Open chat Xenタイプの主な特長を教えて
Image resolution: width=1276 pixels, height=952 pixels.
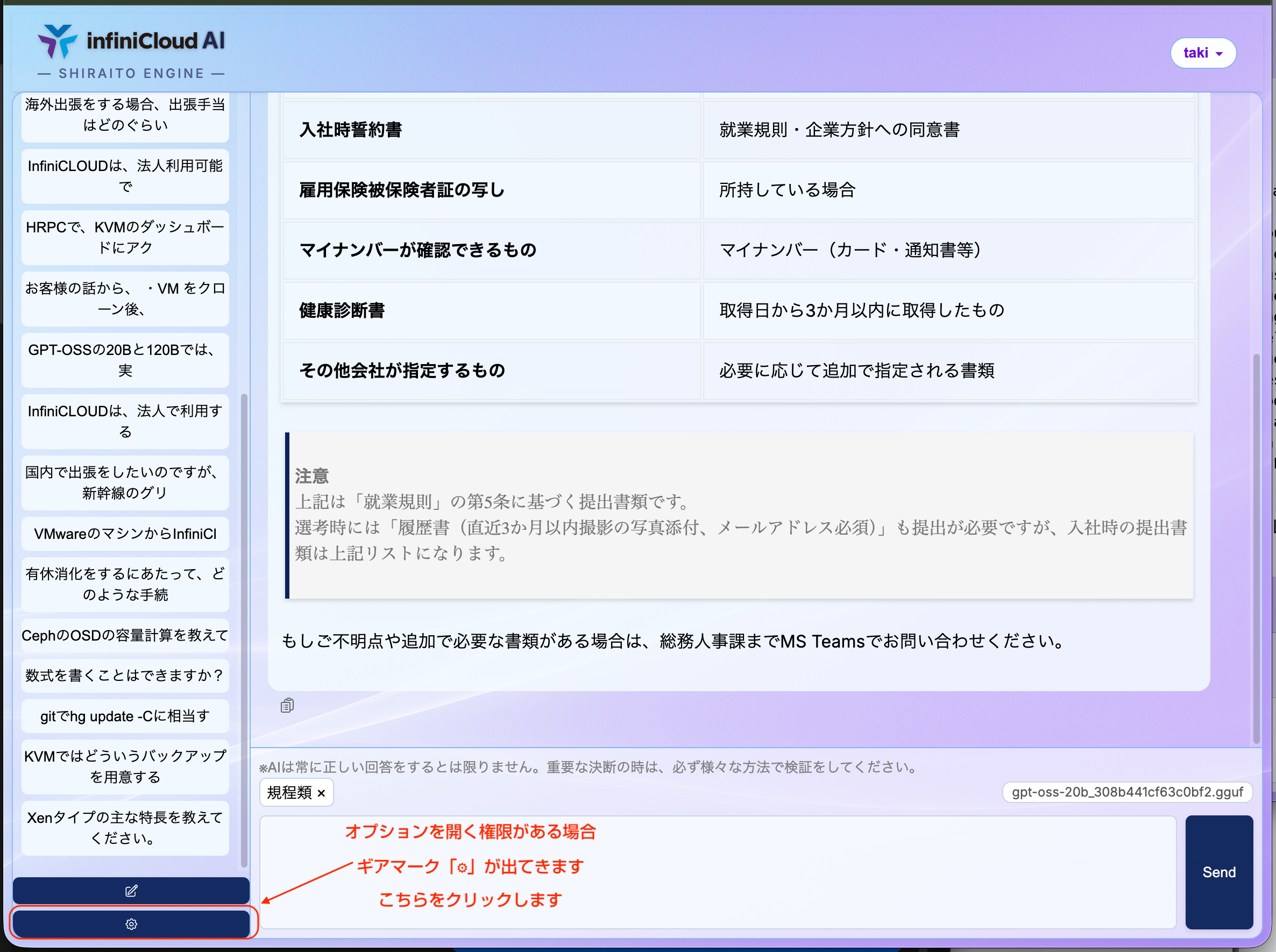125,828
